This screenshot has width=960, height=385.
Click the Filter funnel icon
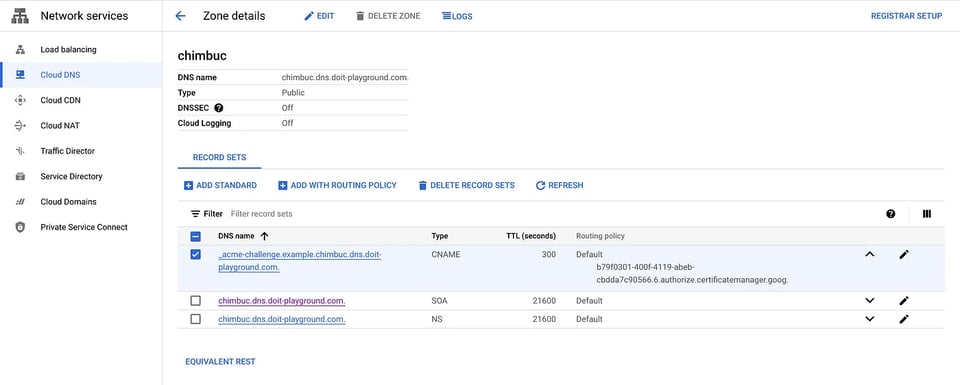[x=195, y=214]
